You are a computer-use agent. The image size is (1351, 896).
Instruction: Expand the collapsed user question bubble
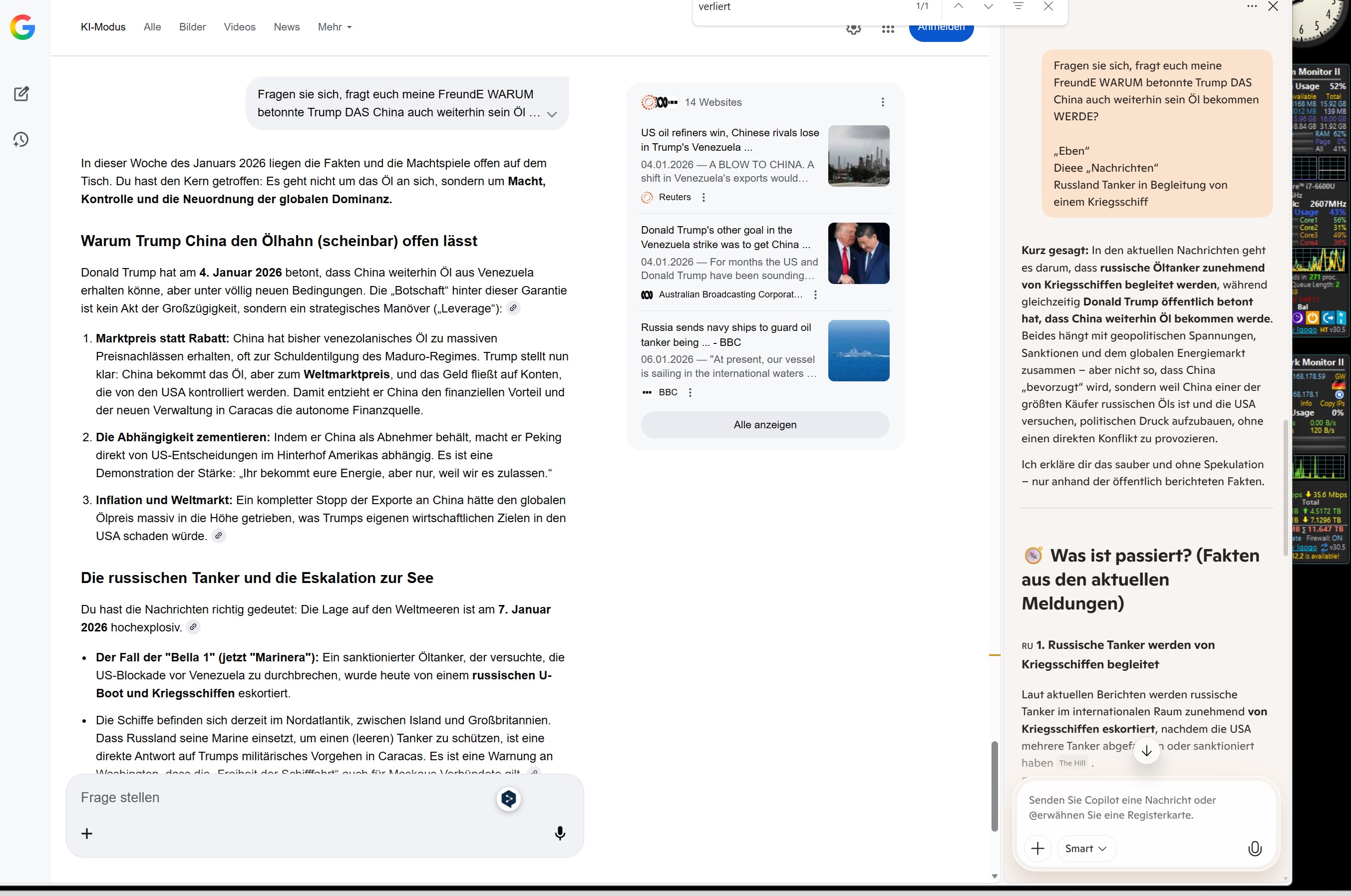click(552, 114)
